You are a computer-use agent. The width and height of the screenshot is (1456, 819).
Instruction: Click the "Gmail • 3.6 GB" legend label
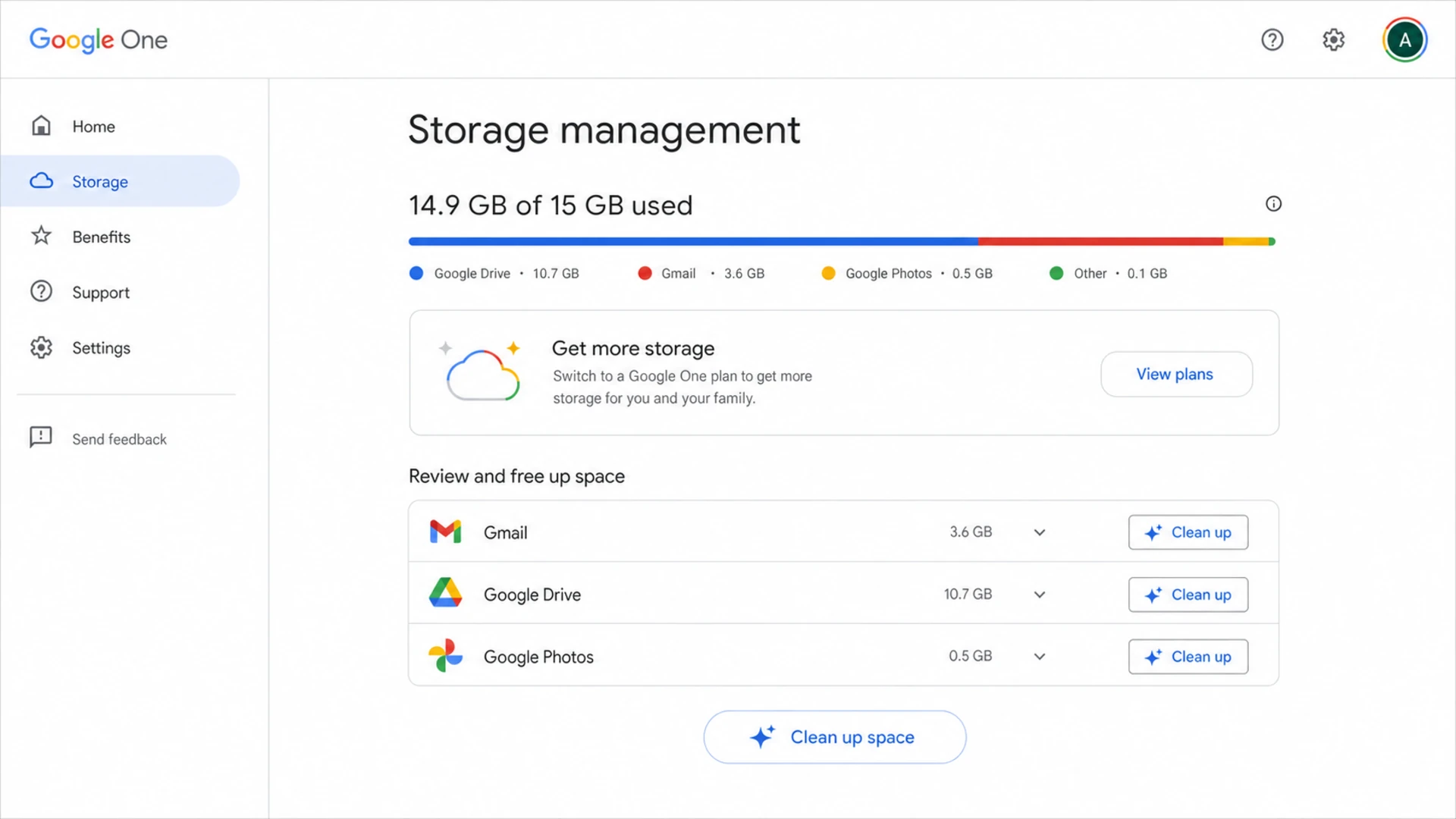(713, 273)
